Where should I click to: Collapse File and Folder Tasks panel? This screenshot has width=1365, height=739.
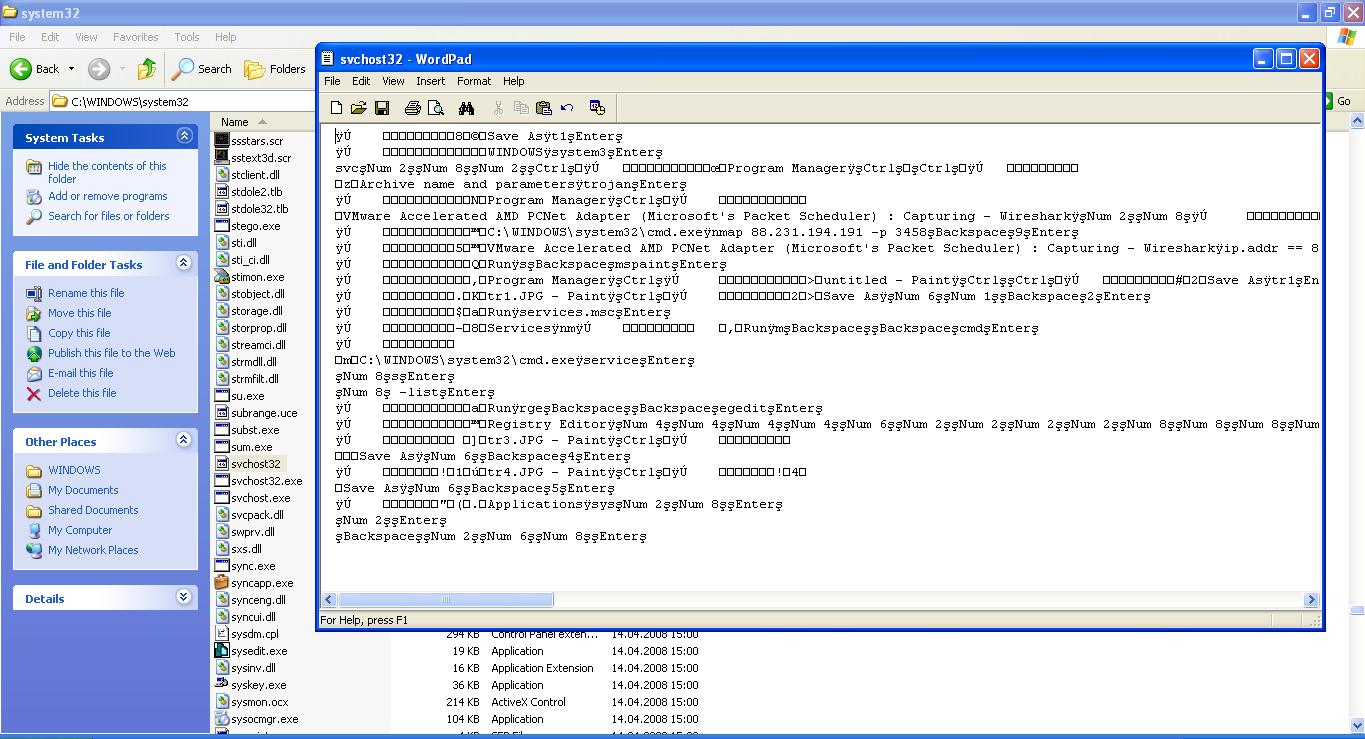coord(184,263)
